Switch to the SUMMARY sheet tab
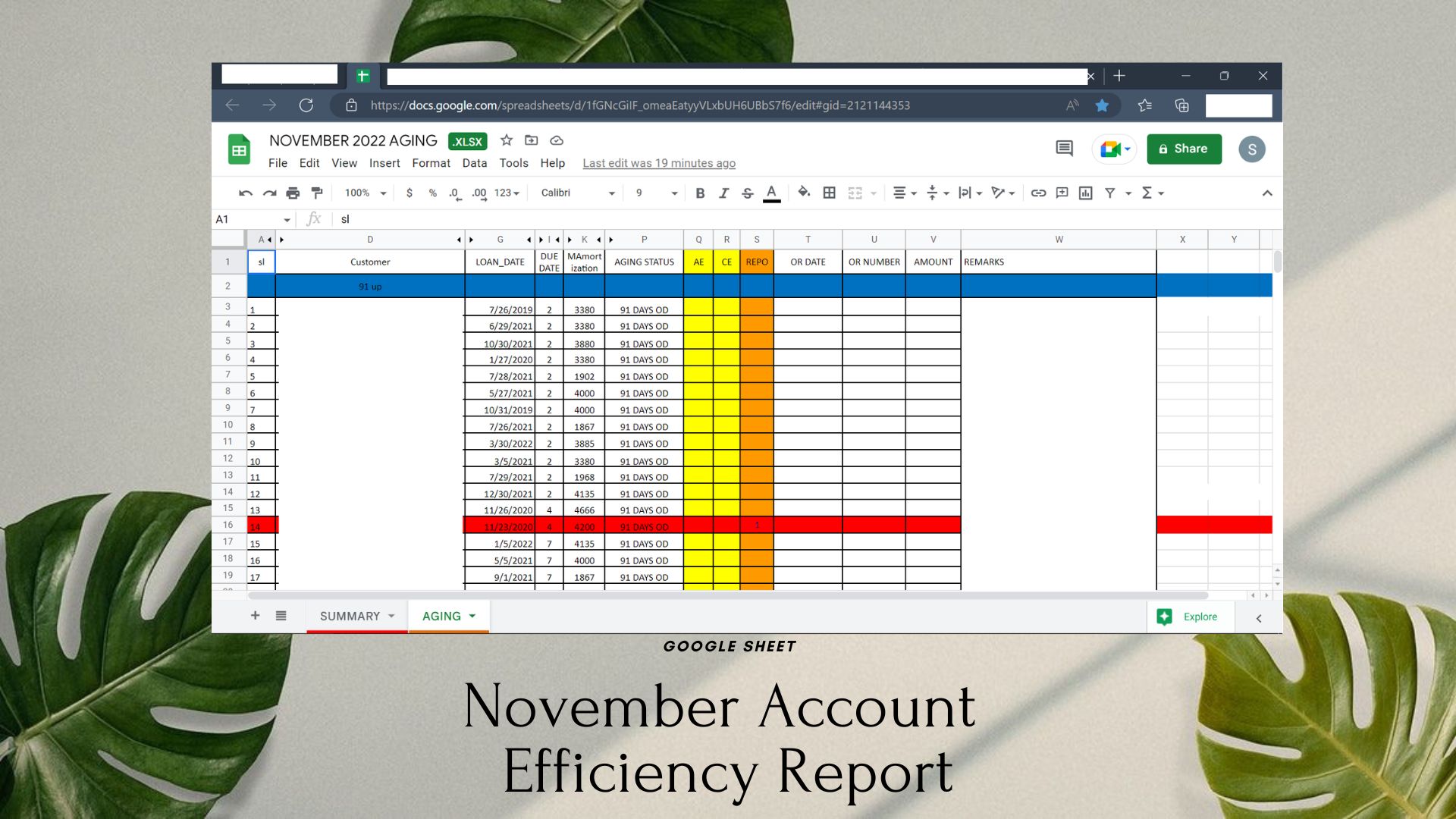Image resolution: width=1456 pixels, height=819 pixels. pos(350,616)
